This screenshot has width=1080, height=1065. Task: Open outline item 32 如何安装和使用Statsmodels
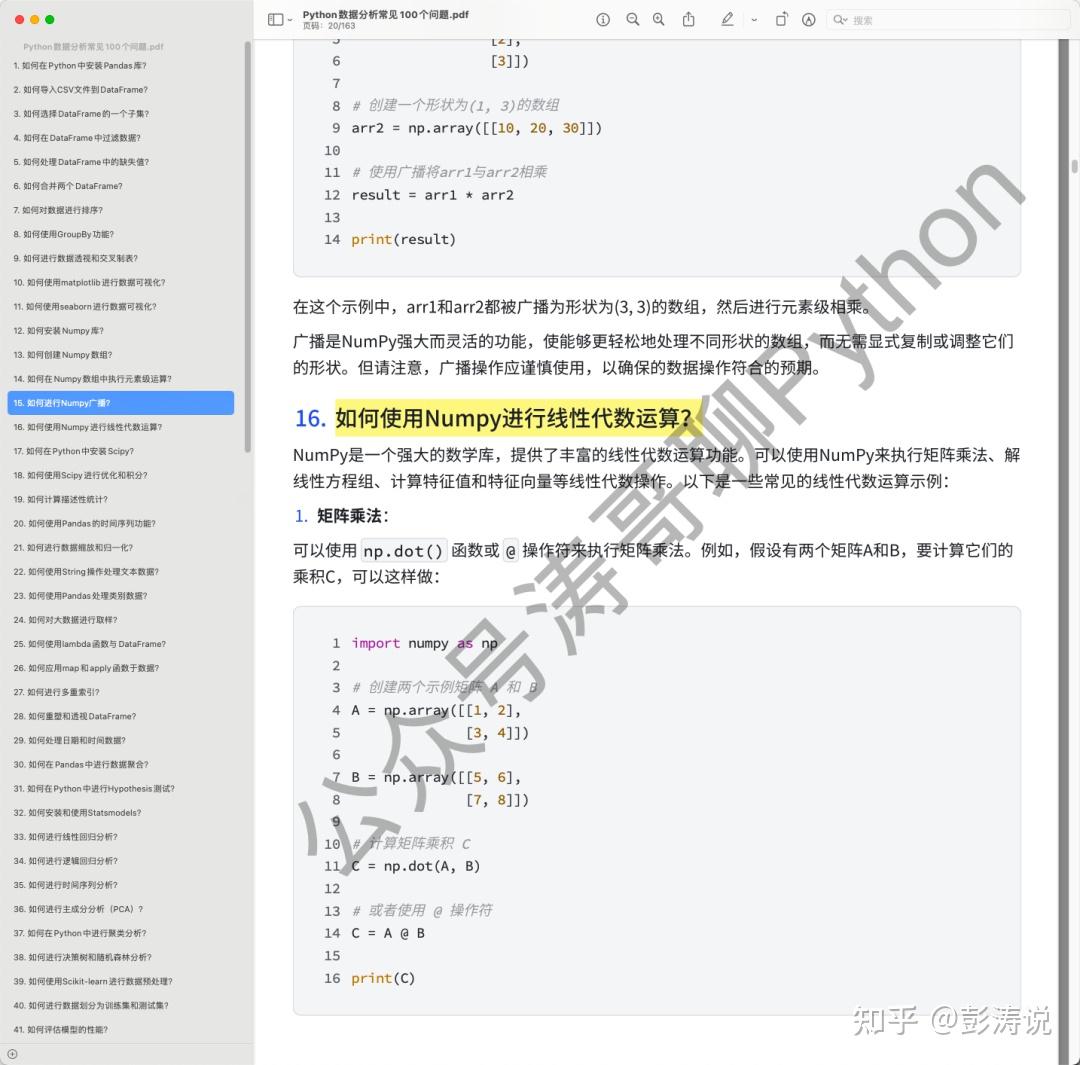(x=77, y=813)
